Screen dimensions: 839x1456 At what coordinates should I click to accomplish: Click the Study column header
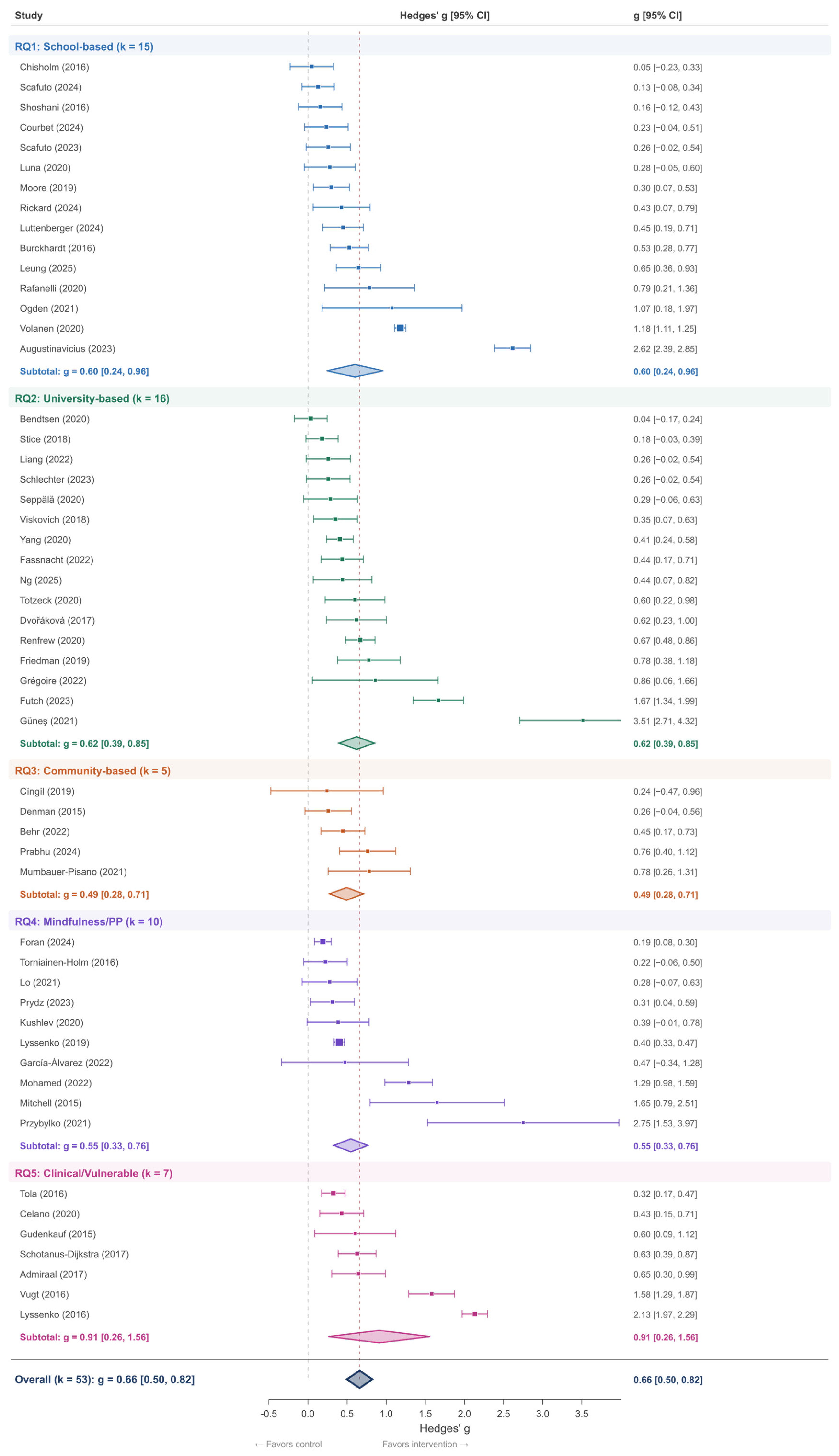click(29, 16)
